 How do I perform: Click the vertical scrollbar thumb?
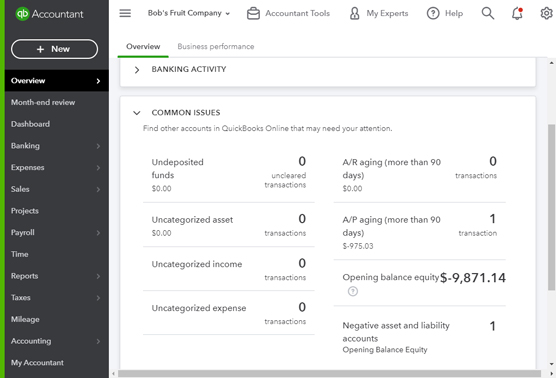point(551,207)
